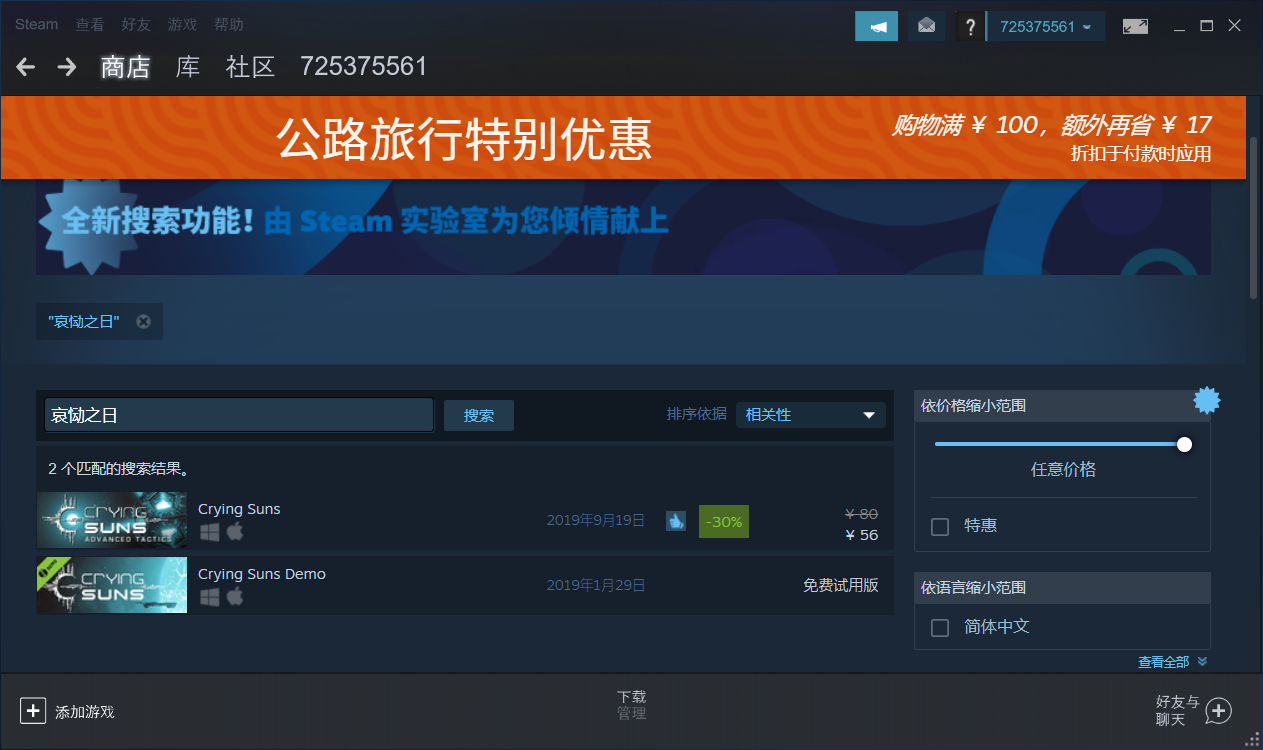Viewport: 1263px width, 750px height.
Task: Click the thumbs-up review icon for Crying Suns
Action: tap(676, 521)
